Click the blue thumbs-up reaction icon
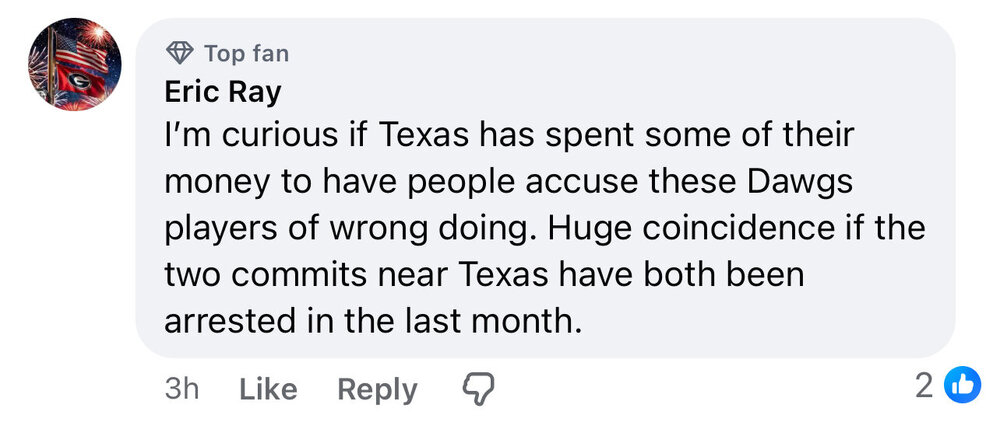 (962, 387)
